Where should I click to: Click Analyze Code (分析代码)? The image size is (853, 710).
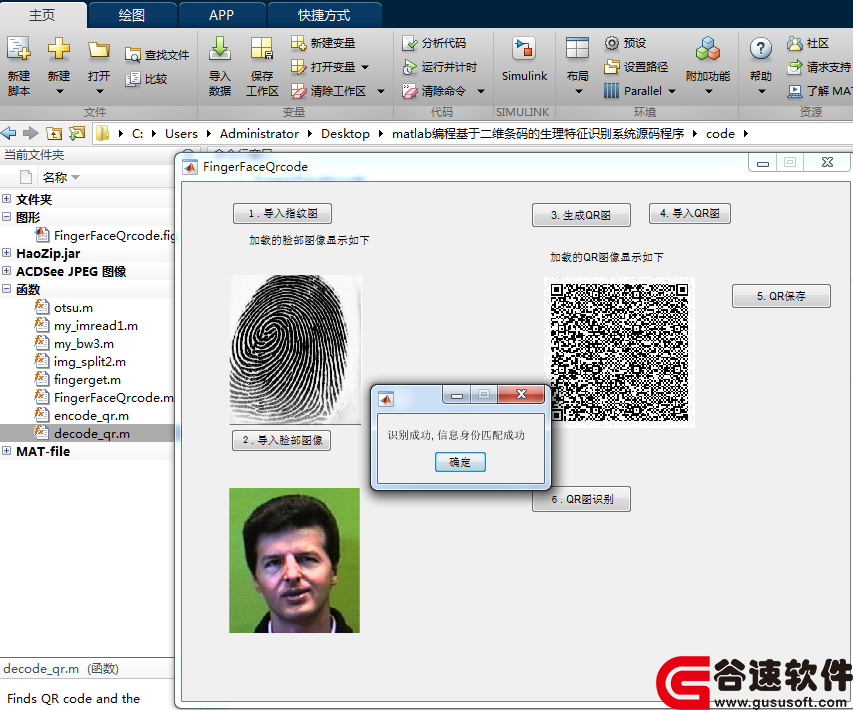click(x=434, y=42)
